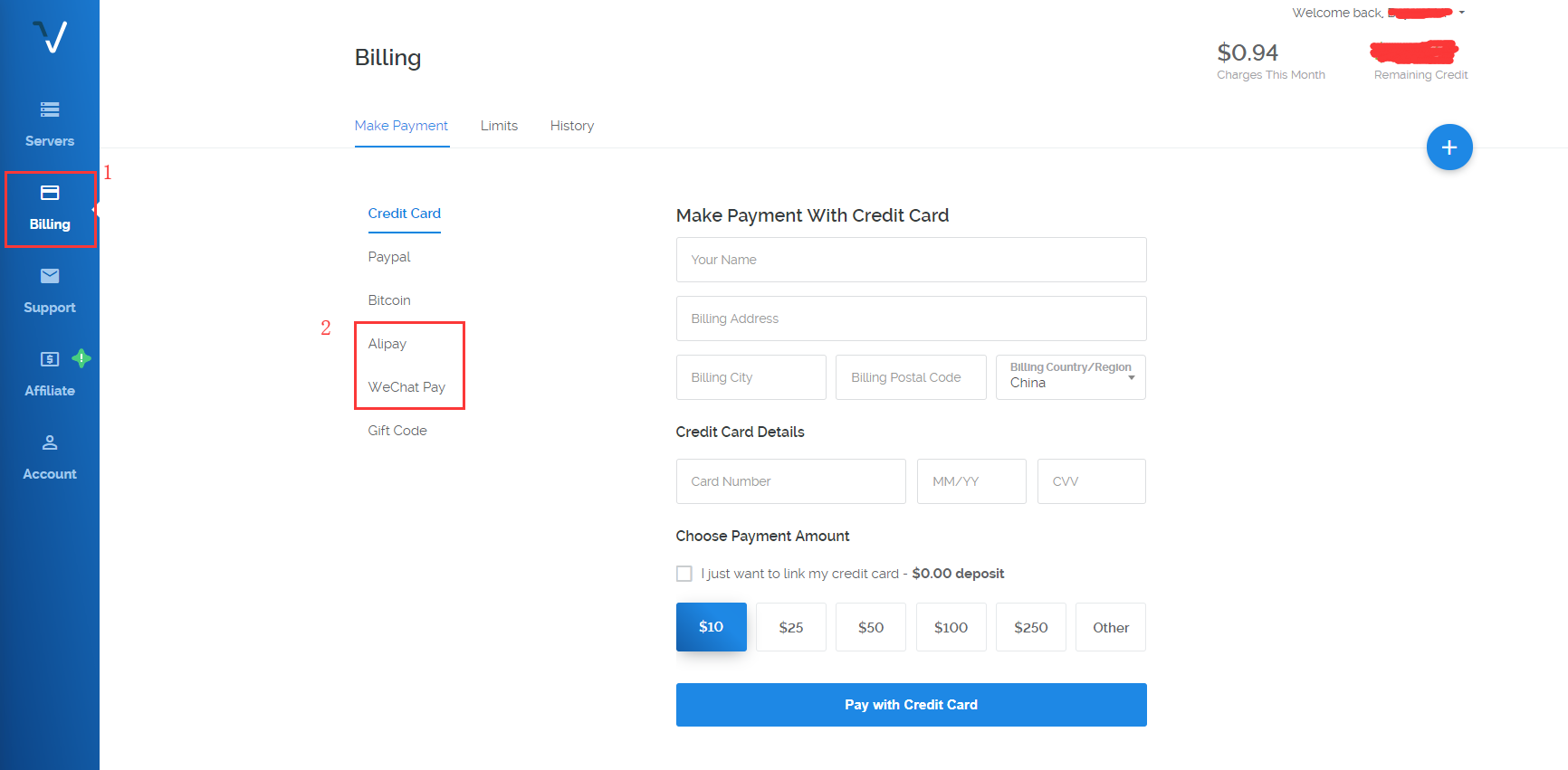Open the Welcome back user menu arrow
This screenshot has height=770, width=1568.
[1461, 13]
